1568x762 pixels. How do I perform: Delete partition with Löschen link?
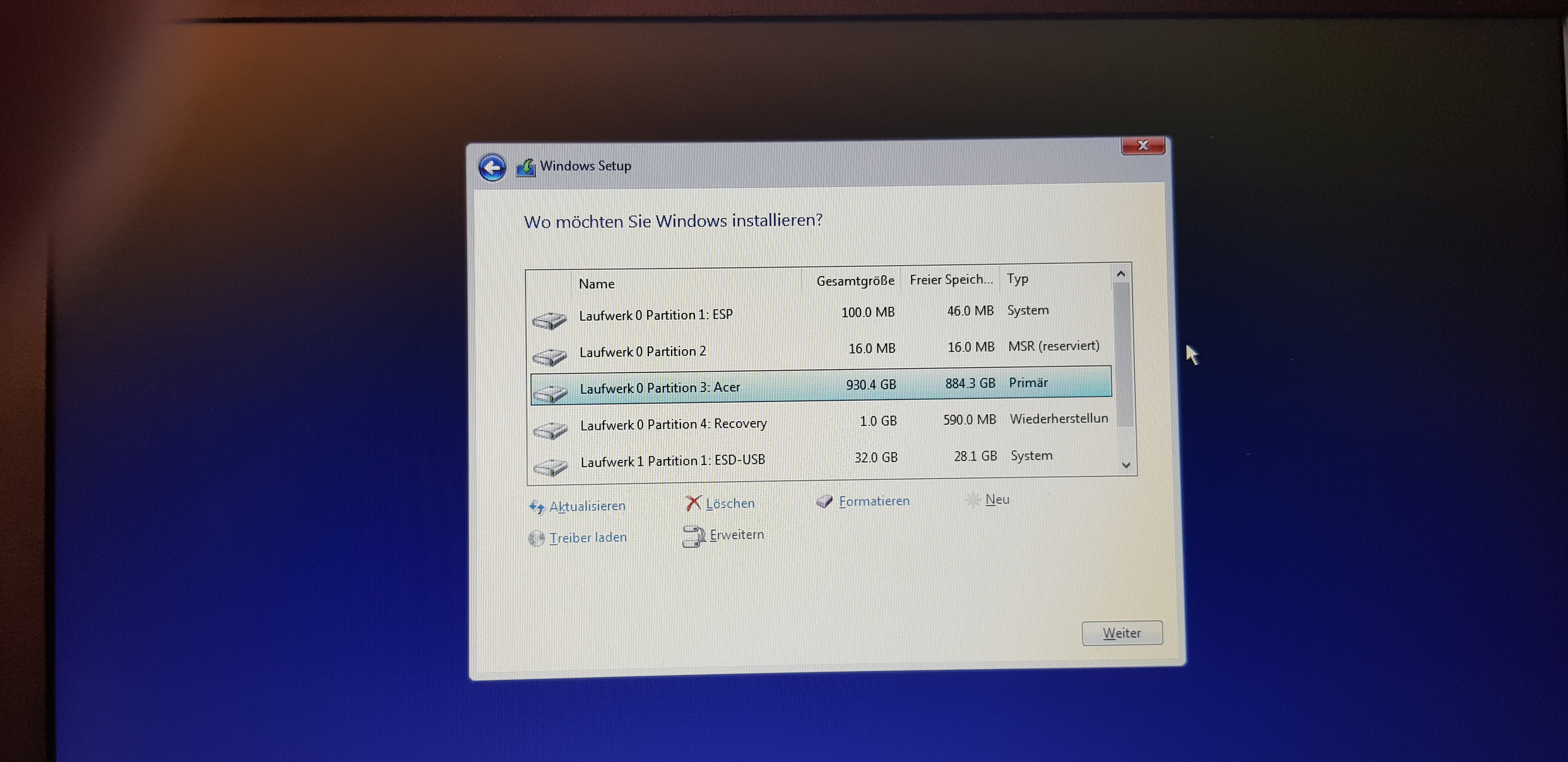[x=730, y=503]
